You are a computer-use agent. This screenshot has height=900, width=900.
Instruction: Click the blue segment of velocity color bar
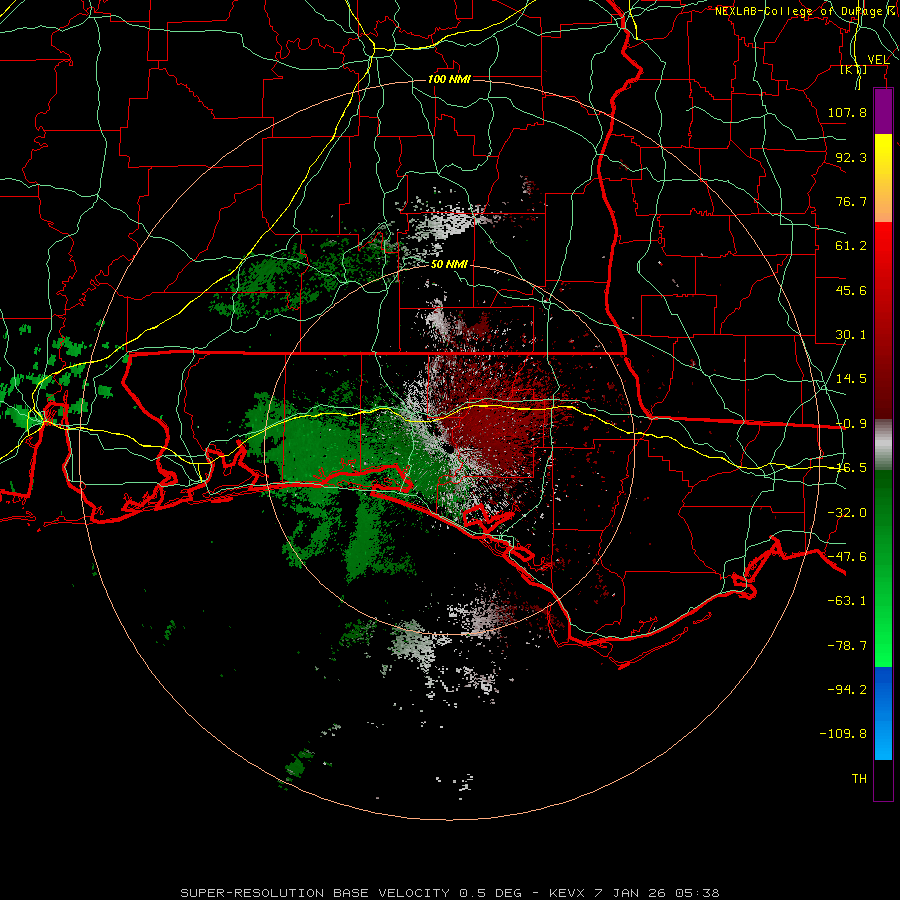883,713
